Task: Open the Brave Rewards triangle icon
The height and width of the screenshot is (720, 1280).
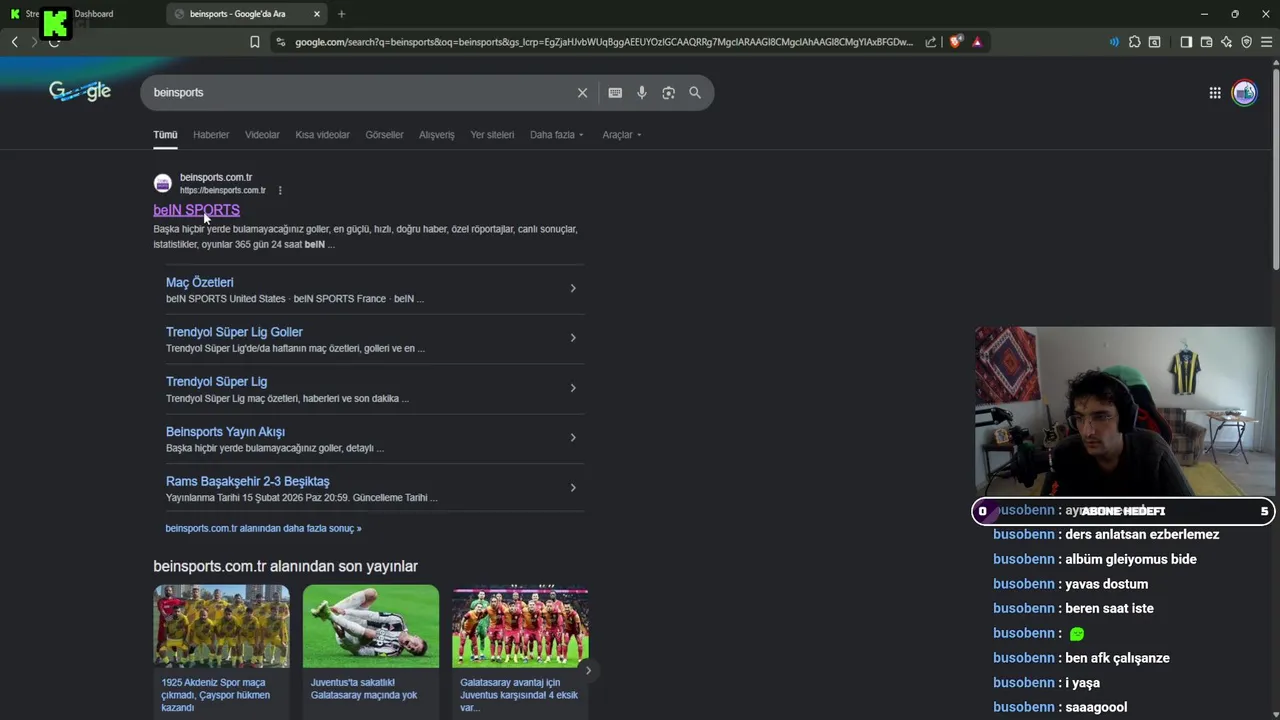Action: [x=977, y=42]
